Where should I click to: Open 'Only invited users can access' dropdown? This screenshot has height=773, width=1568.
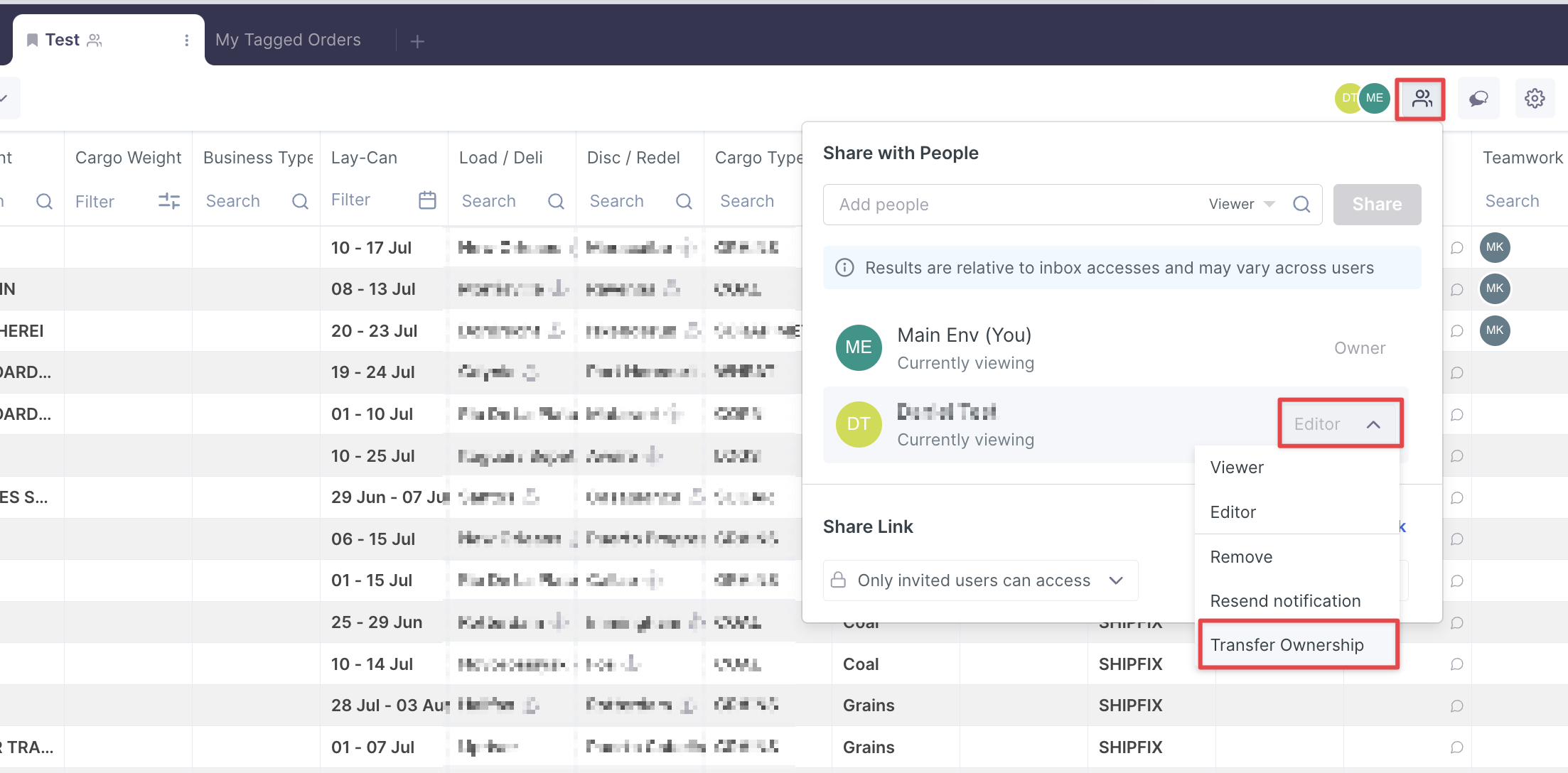coord(981,580)
